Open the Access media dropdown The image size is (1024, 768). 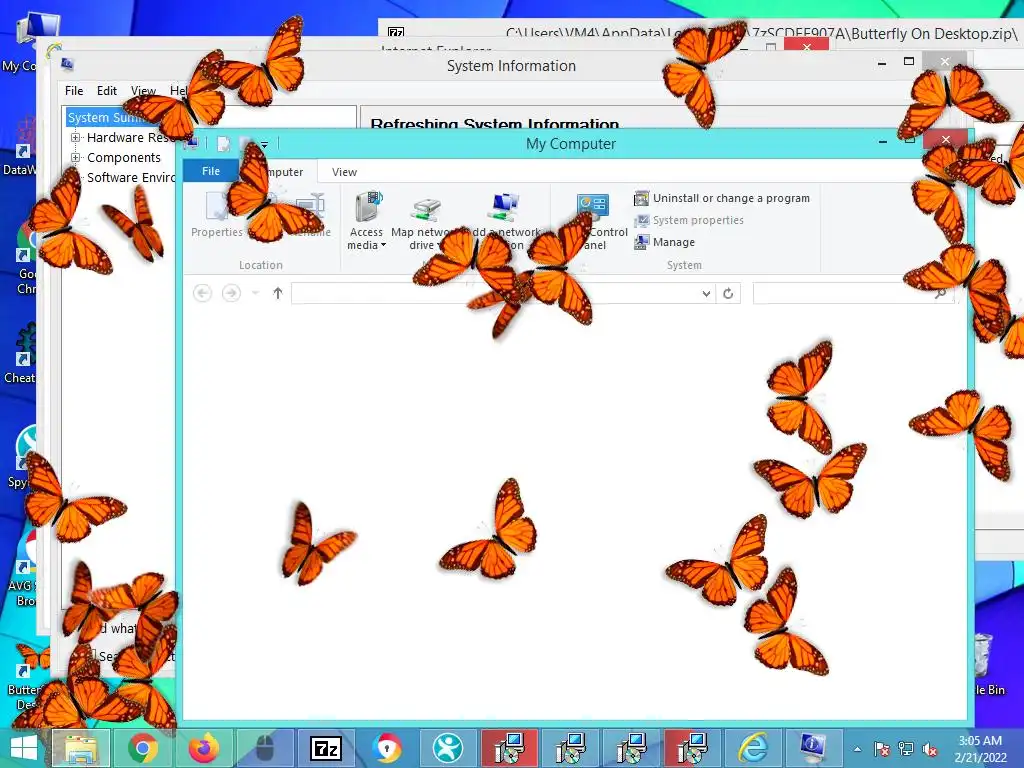[366, 221]
